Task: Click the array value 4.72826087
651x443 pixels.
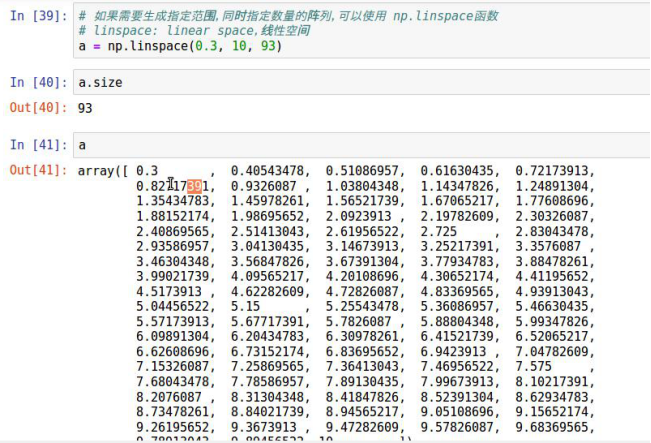Action: pos(362,291)
